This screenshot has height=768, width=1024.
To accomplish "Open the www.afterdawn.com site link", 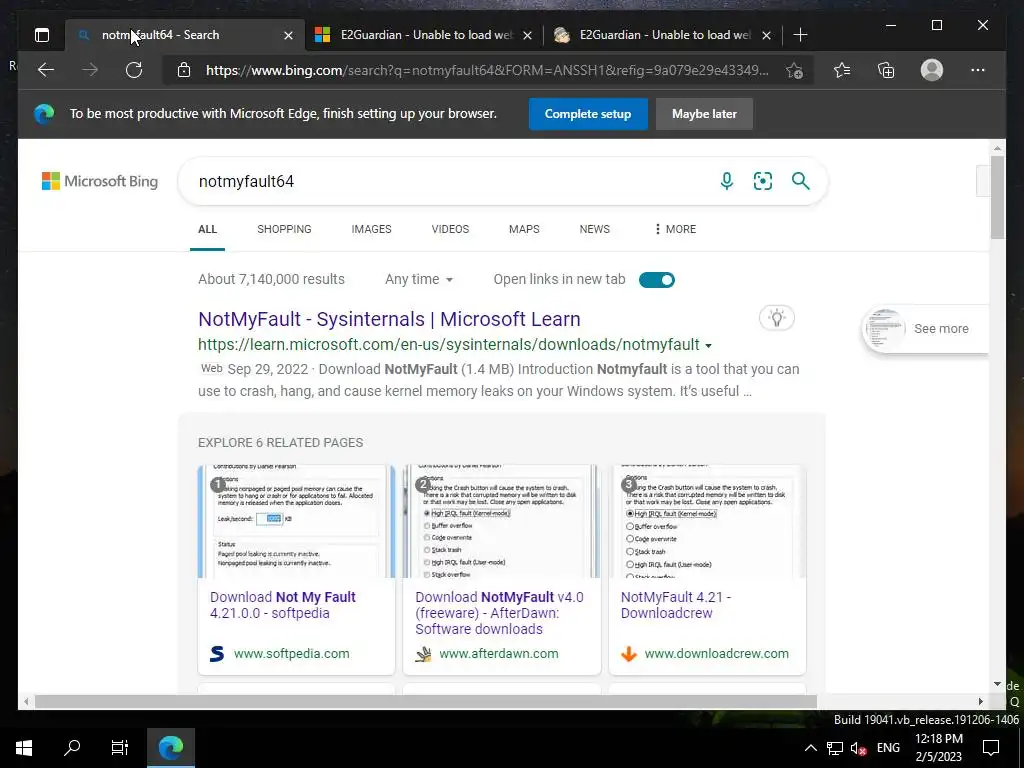I will [499, 654].
